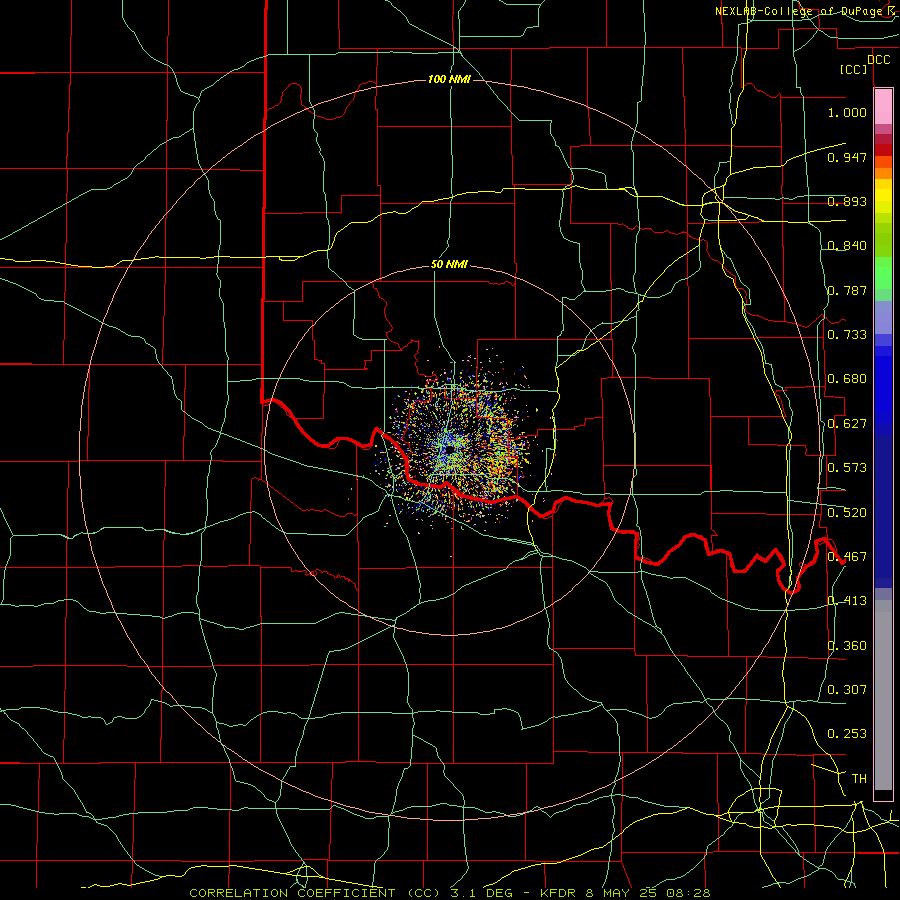Click the '0.413' scale value
Viewport: 900px width, 900px height.
click(x=847, y=601)
